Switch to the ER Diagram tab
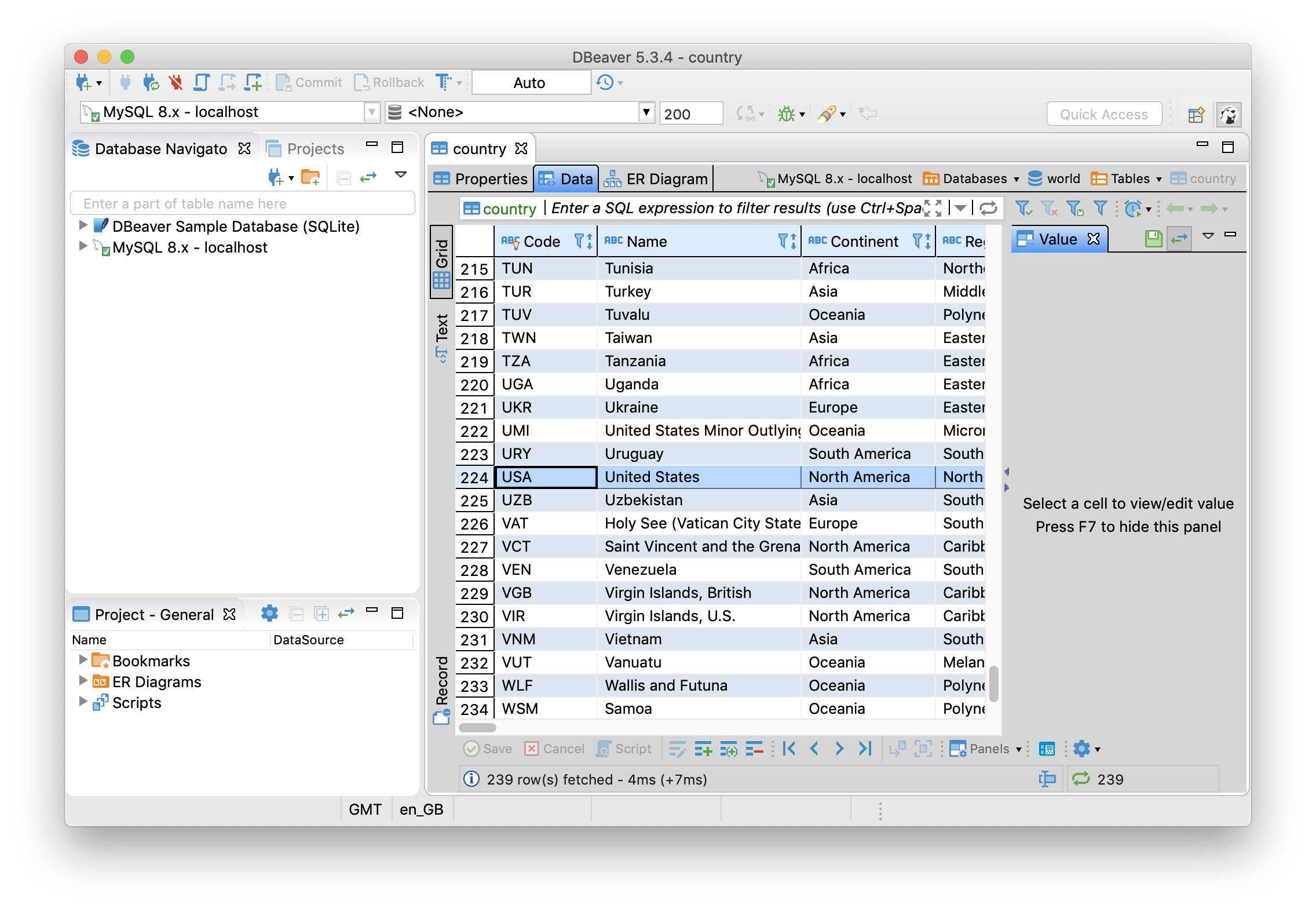The width and height of the screenshot is (1316, 912). [x=655, y=178]
